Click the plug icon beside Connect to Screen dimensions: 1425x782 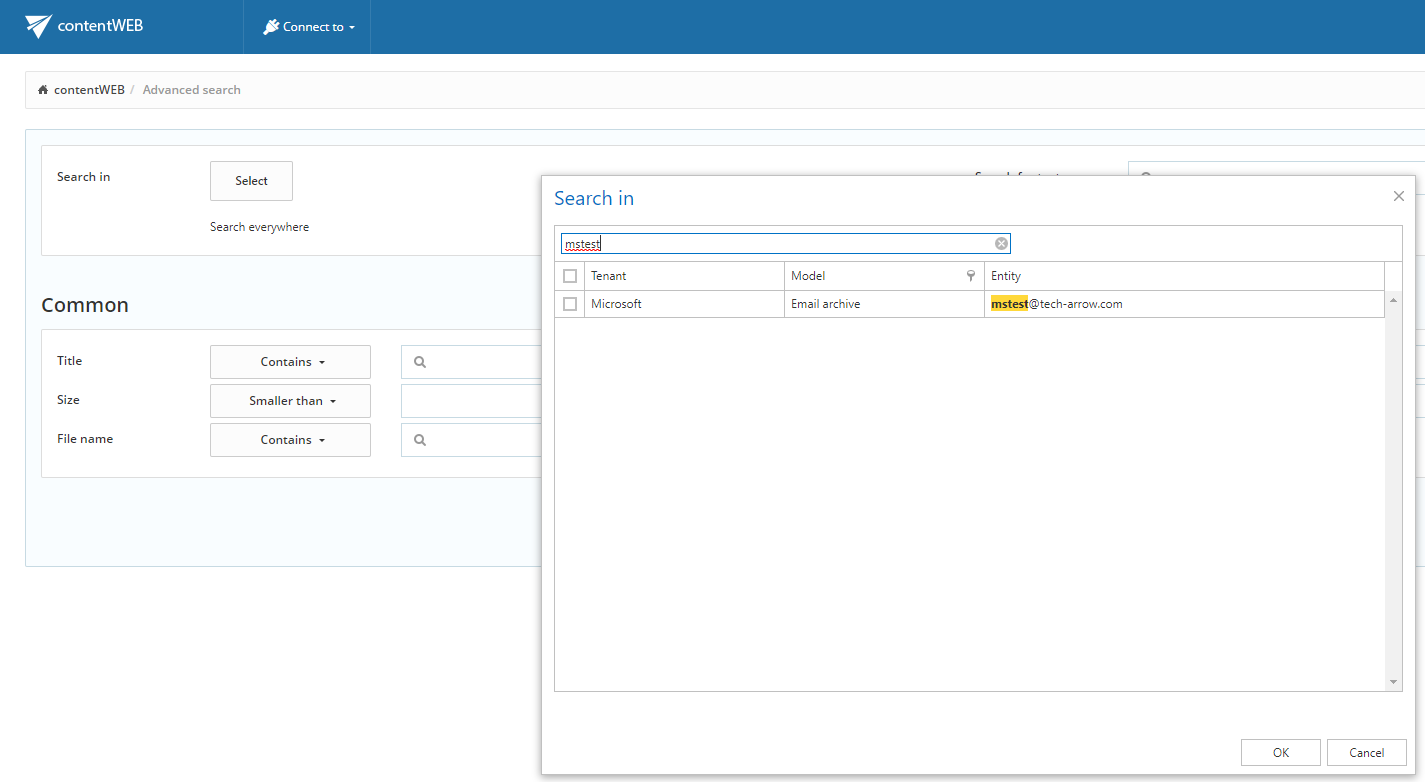click(270, 27)
